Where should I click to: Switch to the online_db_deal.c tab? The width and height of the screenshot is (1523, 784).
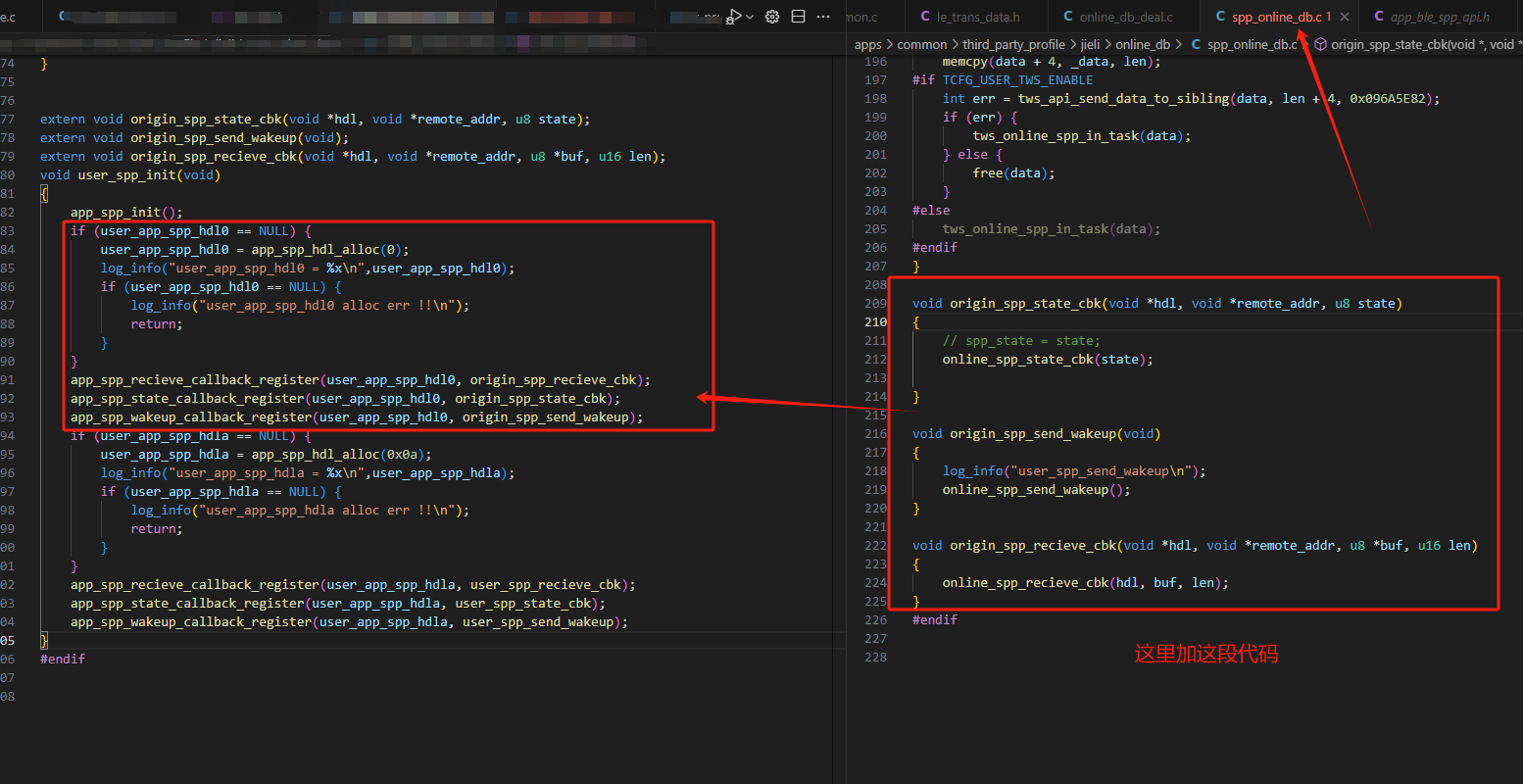(1125, 17)
